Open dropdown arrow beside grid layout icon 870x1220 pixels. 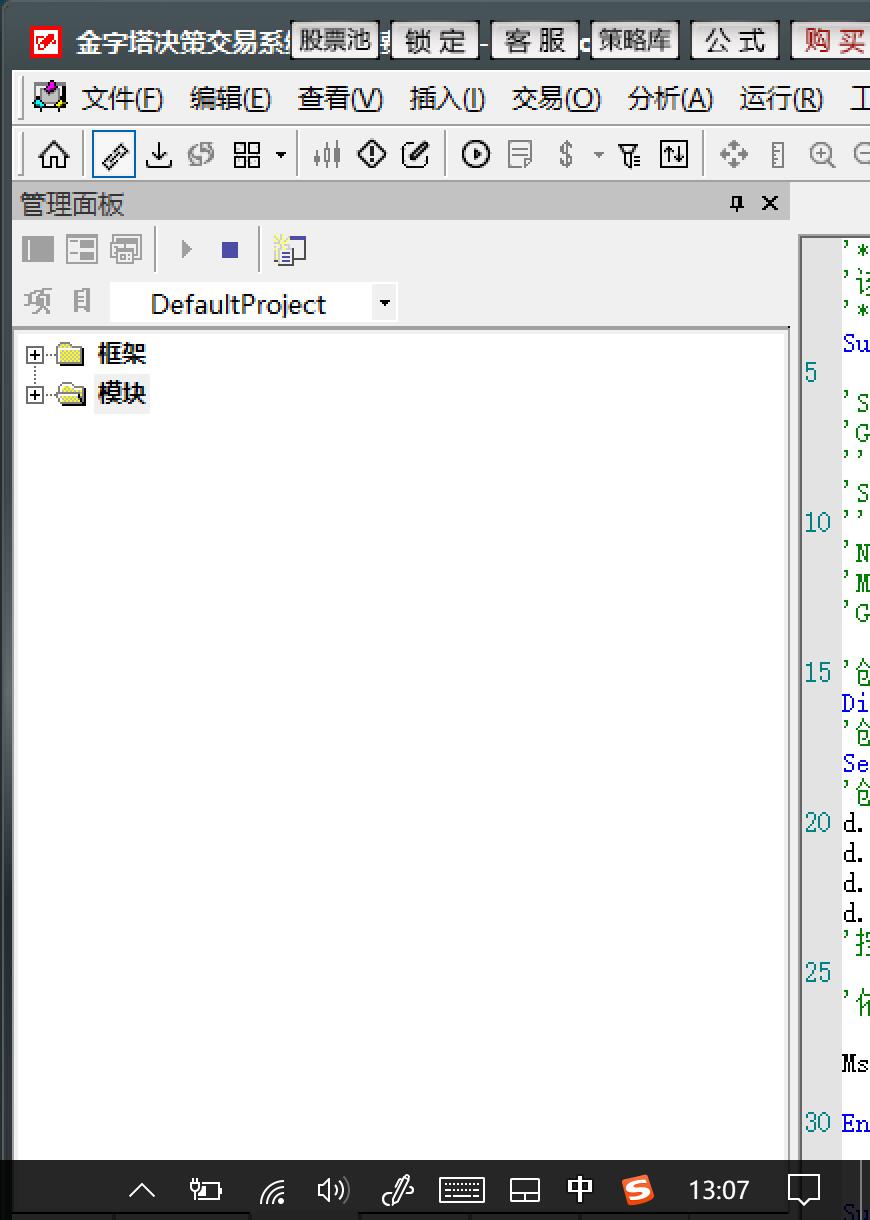click(x=280, y=155)
